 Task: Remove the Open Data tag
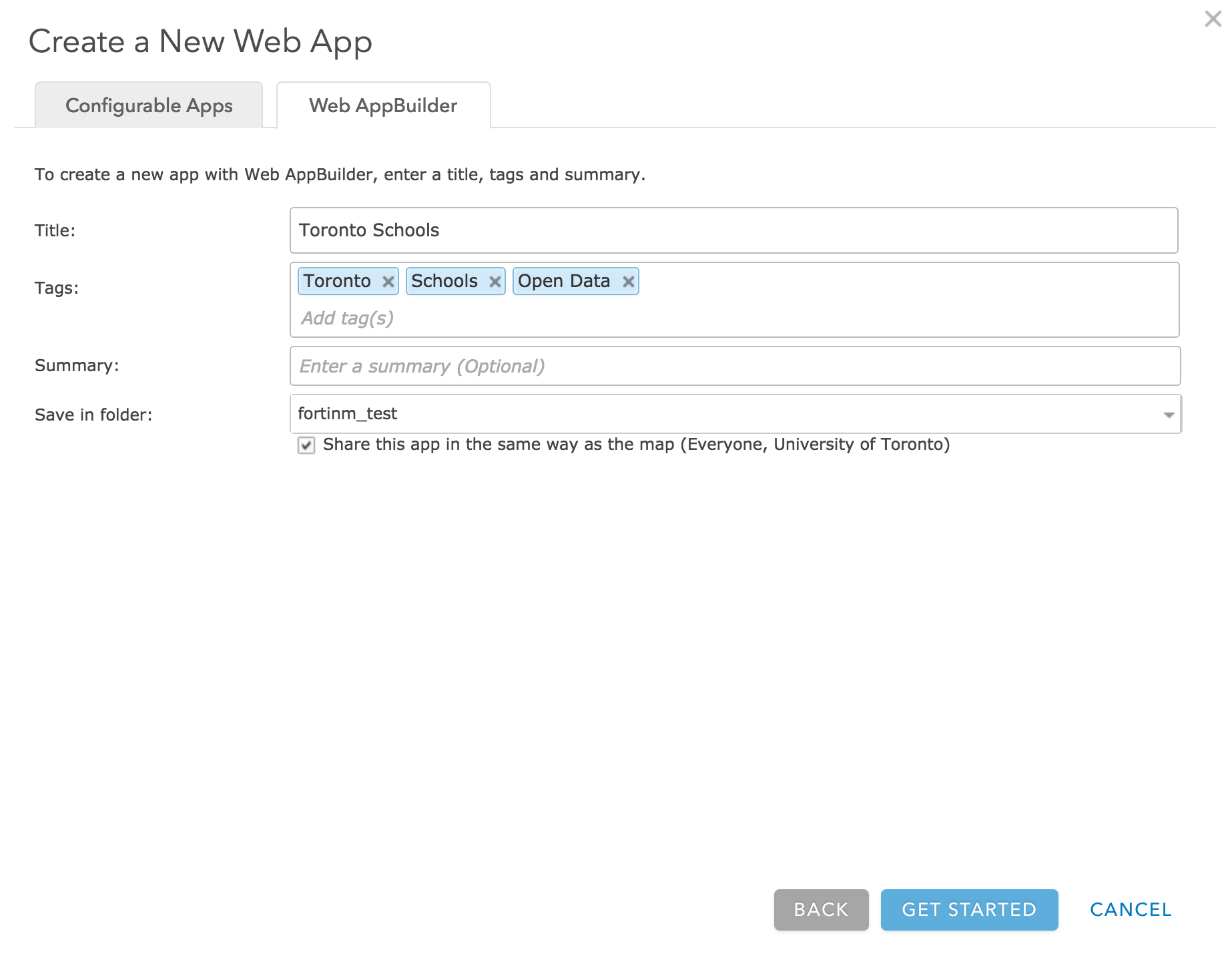pyautogui.click(x=628, y=282)
